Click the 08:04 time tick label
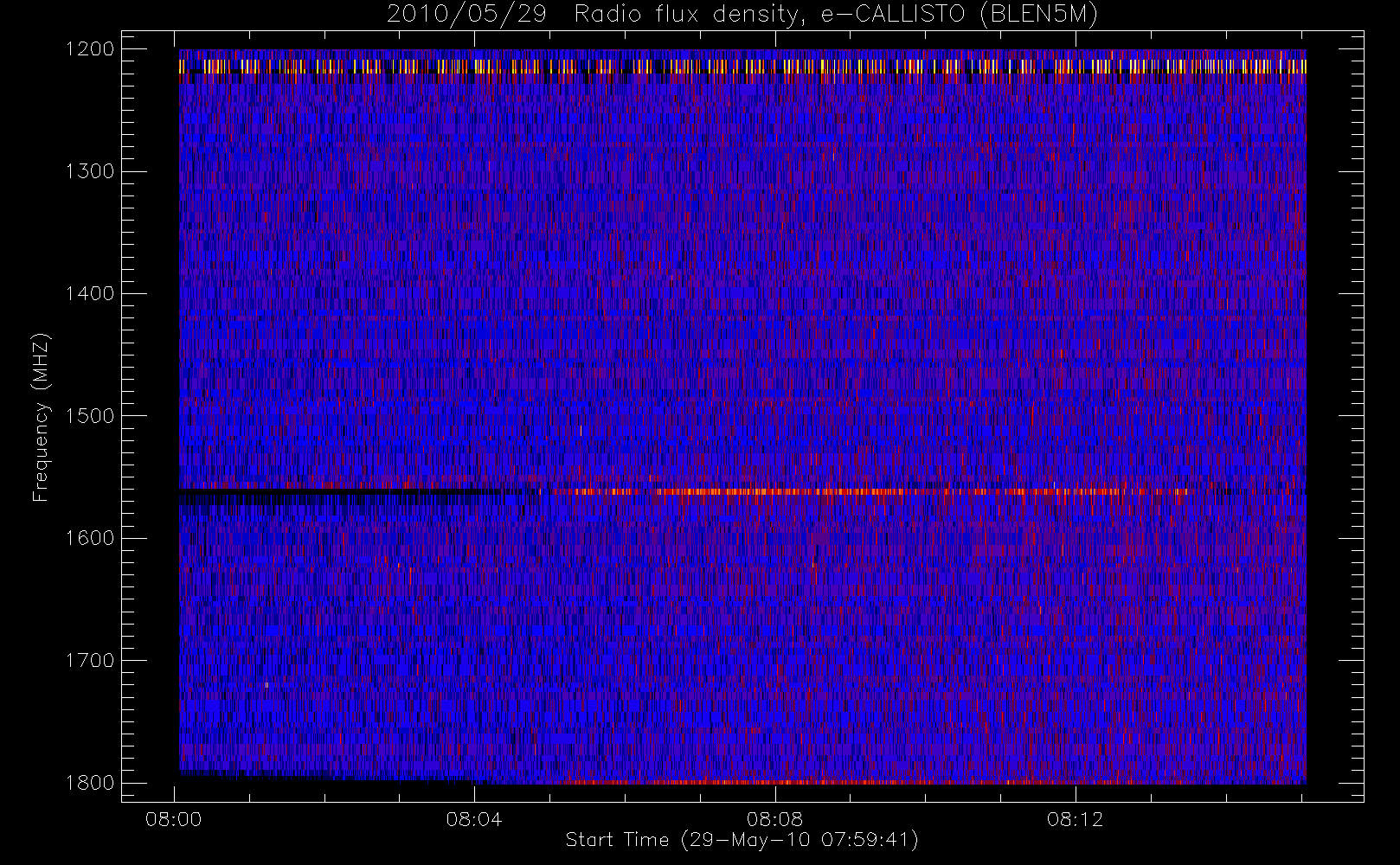This screenshot has width=1400, height=865. point(473,819)
